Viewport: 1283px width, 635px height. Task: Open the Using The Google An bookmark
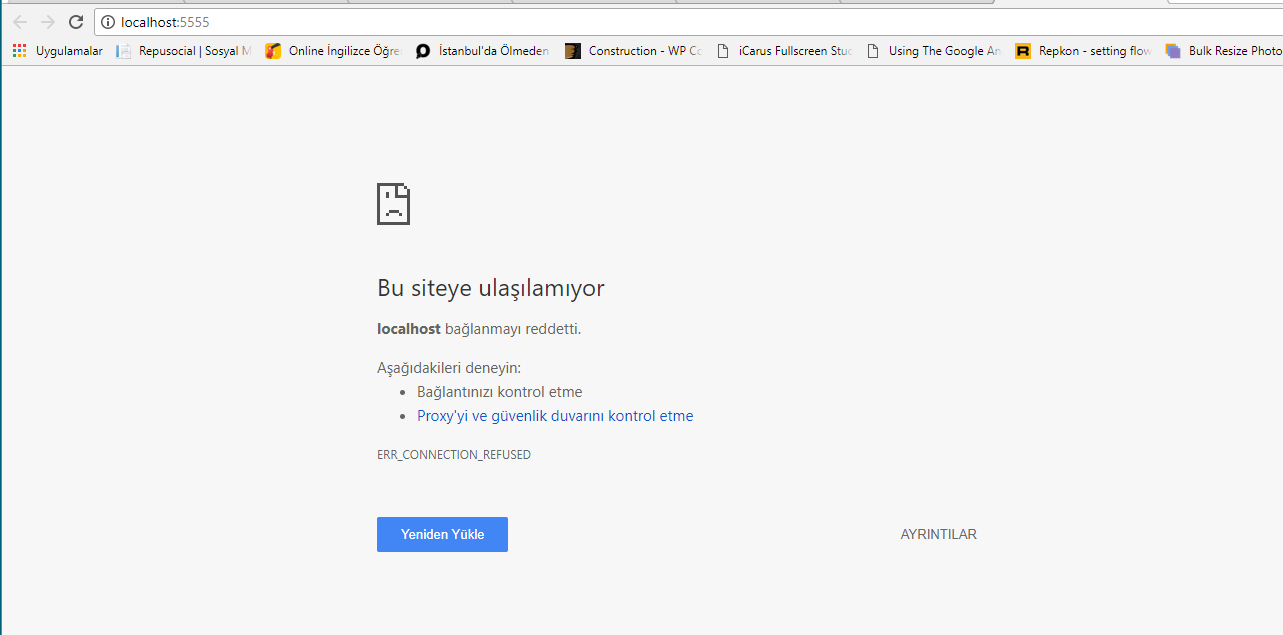[x=933, y=51]
